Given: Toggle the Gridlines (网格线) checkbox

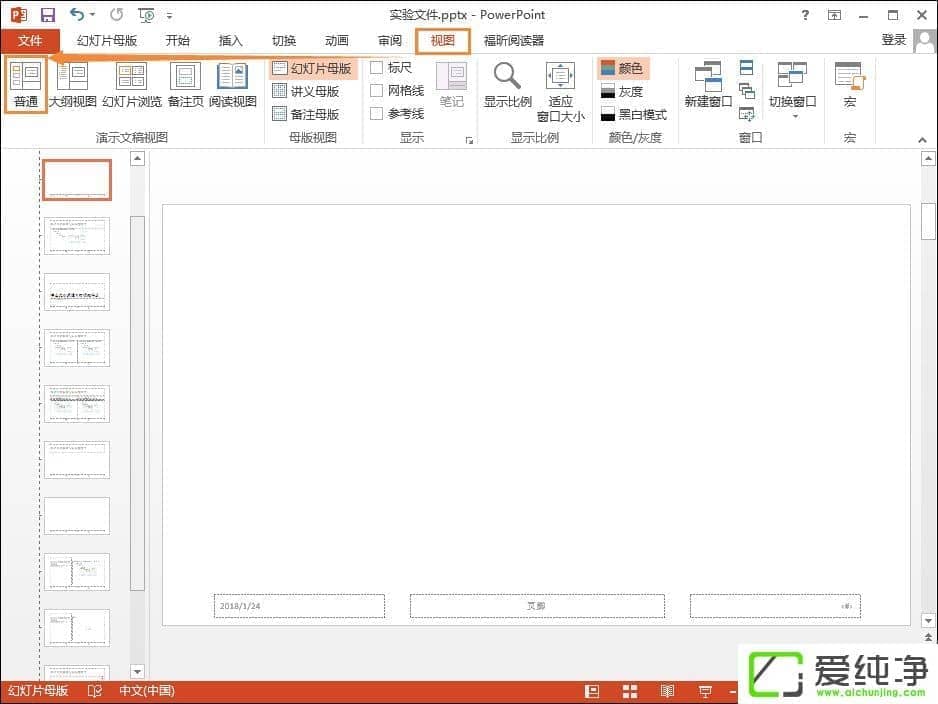Looking at the screenshot, I should 377,91.
